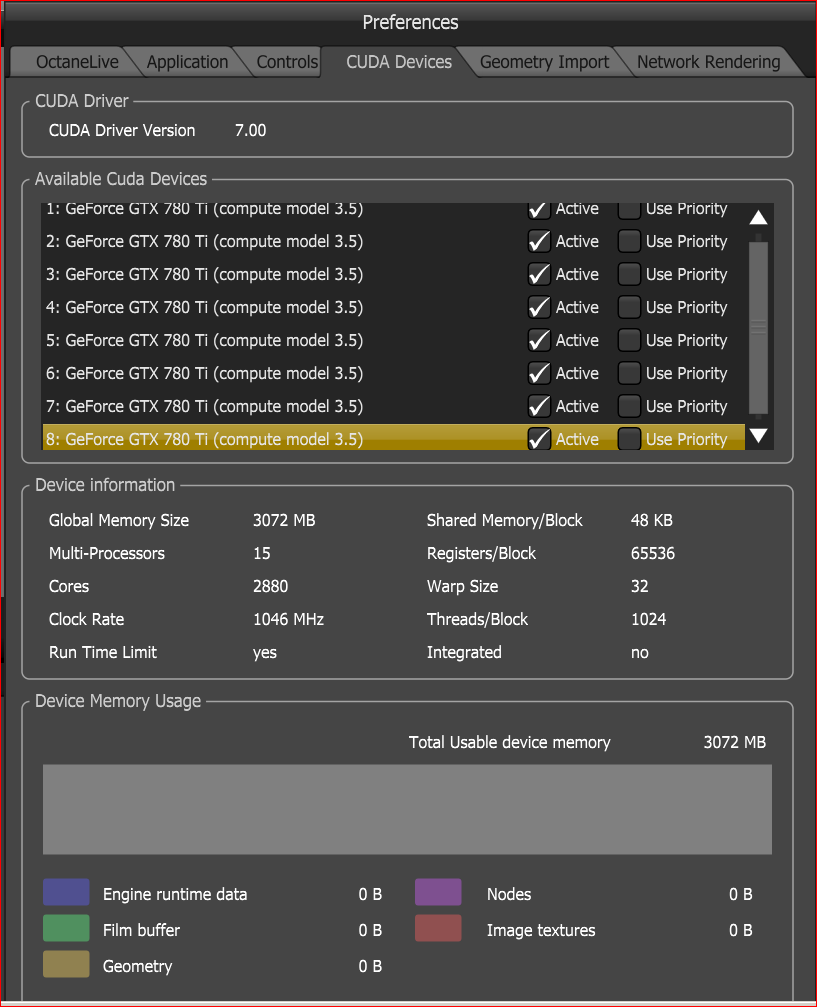Click CUDA Driver Version value 7.00
Image resolution: width=817 pixels, height=1007 pixels.
[x=250, y=130]
